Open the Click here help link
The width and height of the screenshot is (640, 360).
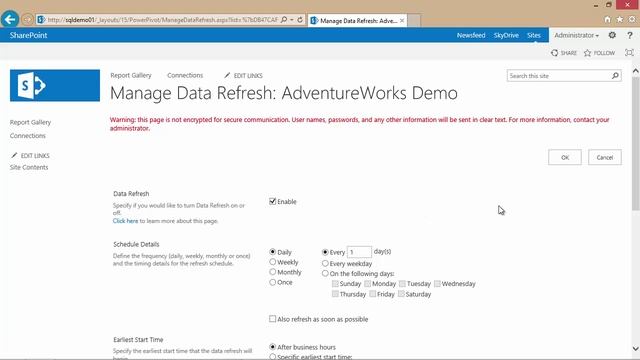(x=125, y=221)
